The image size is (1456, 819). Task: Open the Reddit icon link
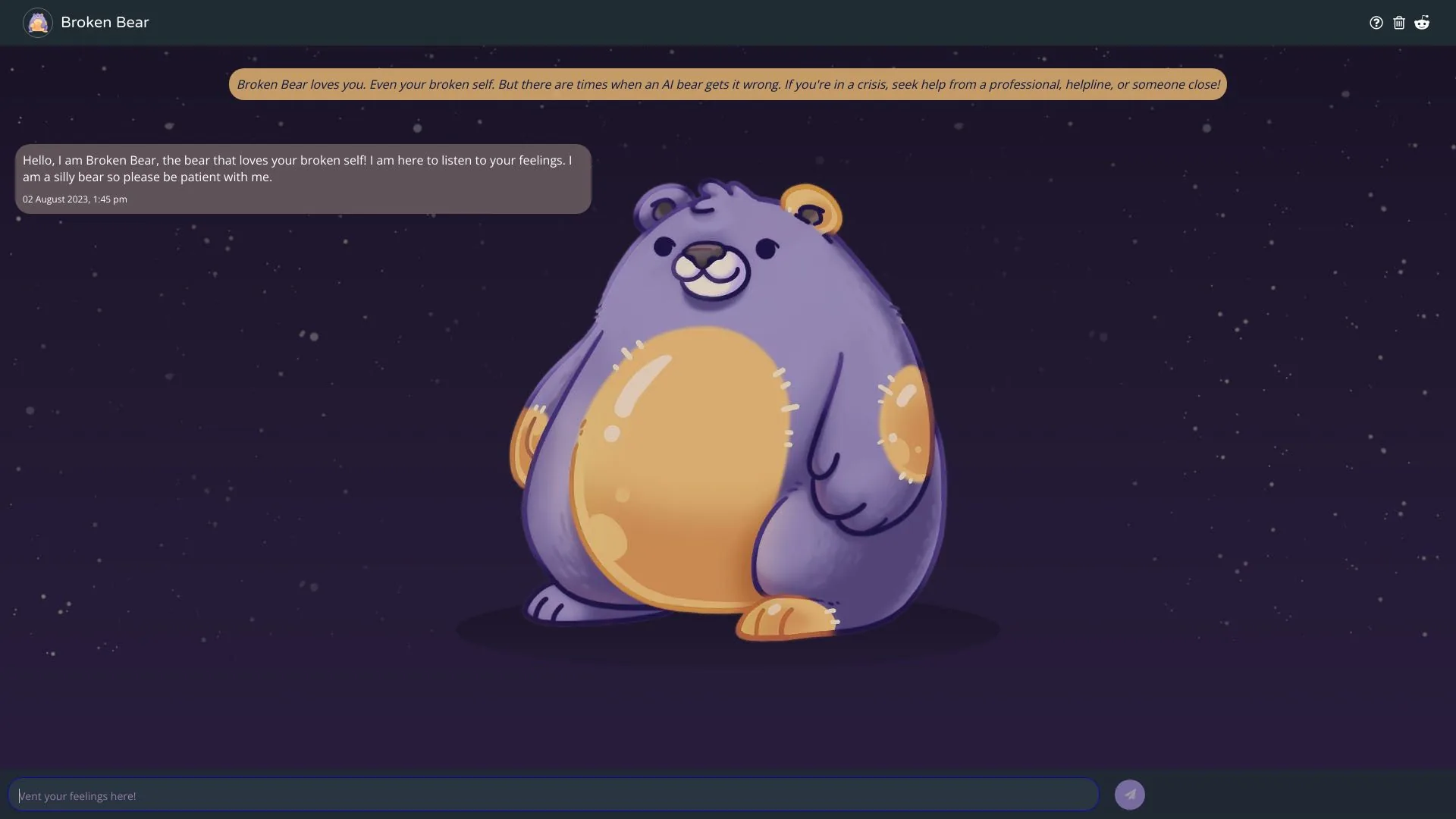pos(1422,22)
